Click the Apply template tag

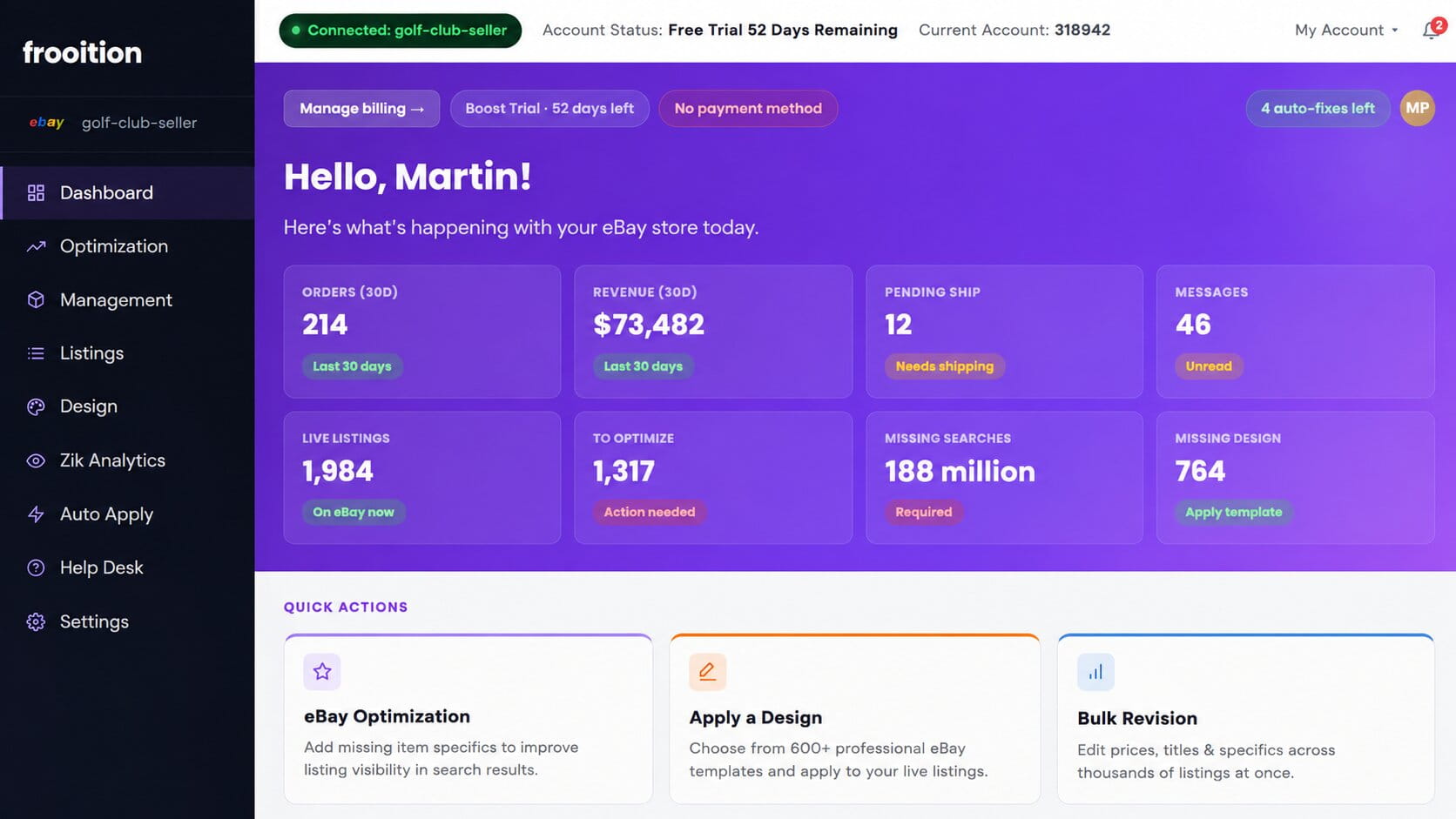coord(1234,512)
